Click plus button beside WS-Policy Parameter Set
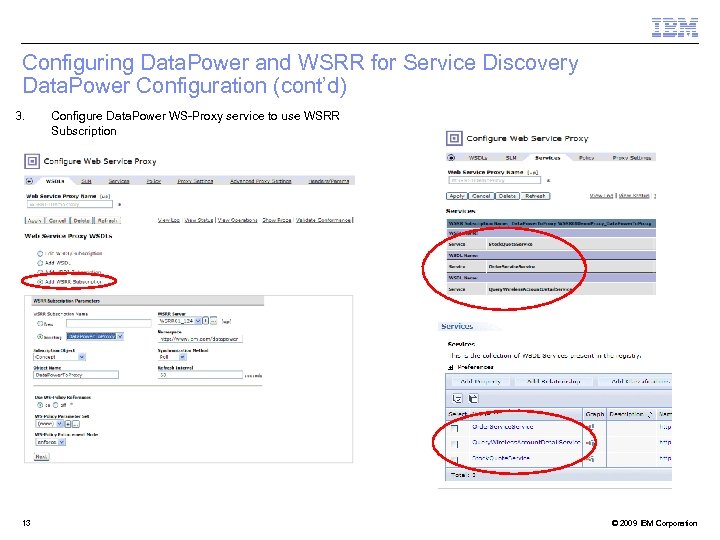This screenshot has height=540, width=720. pyautogui.click(x=68, y=424)
